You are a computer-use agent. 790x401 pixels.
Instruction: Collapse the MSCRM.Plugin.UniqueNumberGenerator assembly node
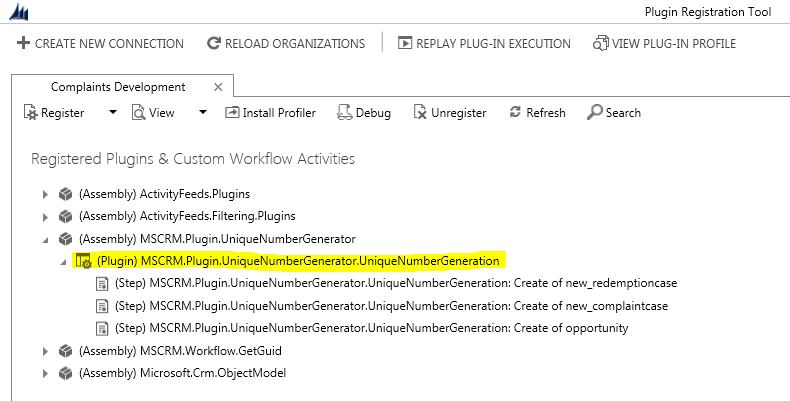point(46,240)
